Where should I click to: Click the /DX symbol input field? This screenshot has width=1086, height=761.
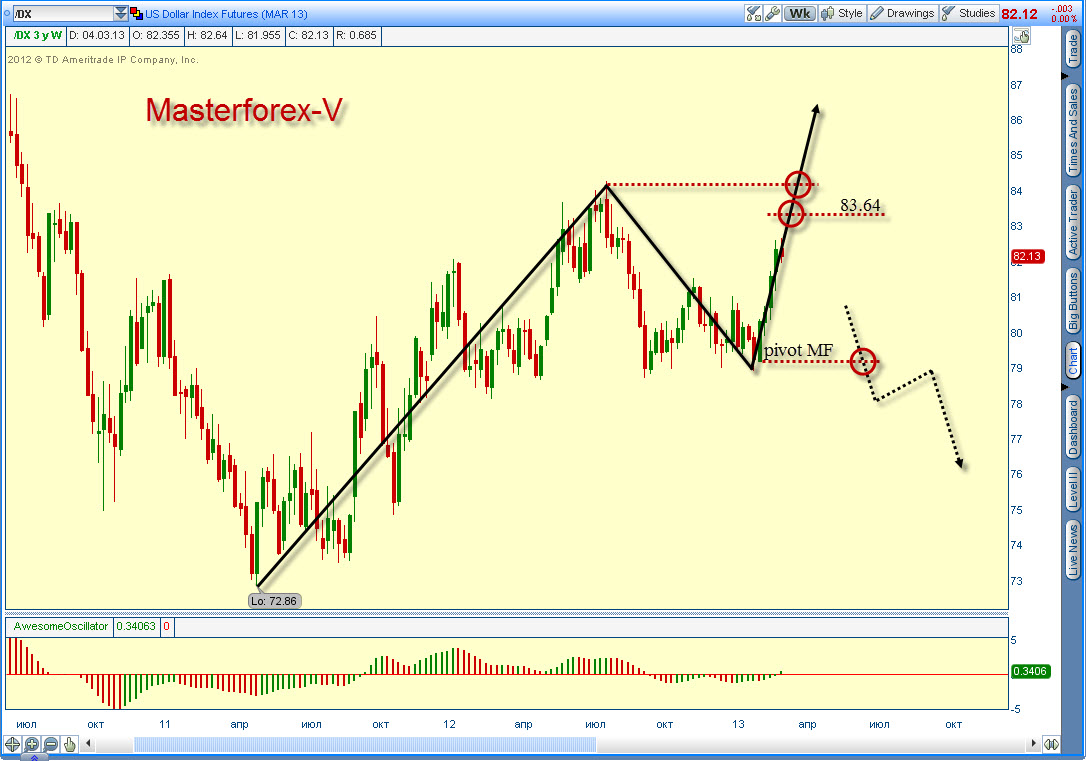[64, 13]
